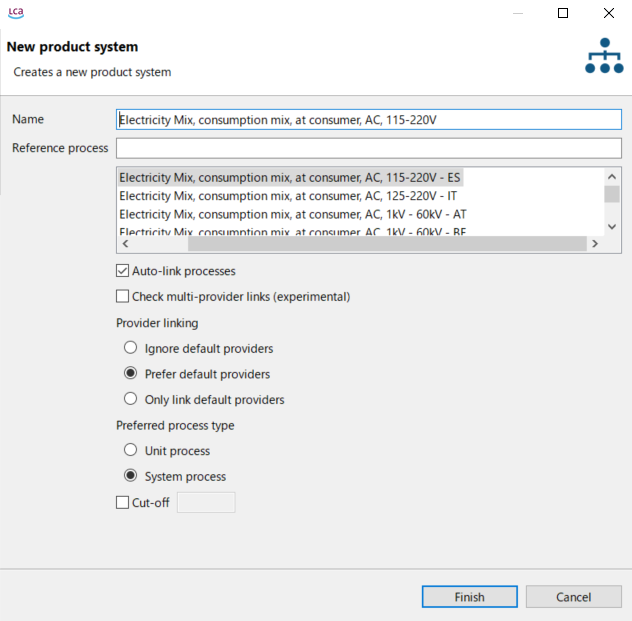Click the Finish button

[x=470, y=597]
